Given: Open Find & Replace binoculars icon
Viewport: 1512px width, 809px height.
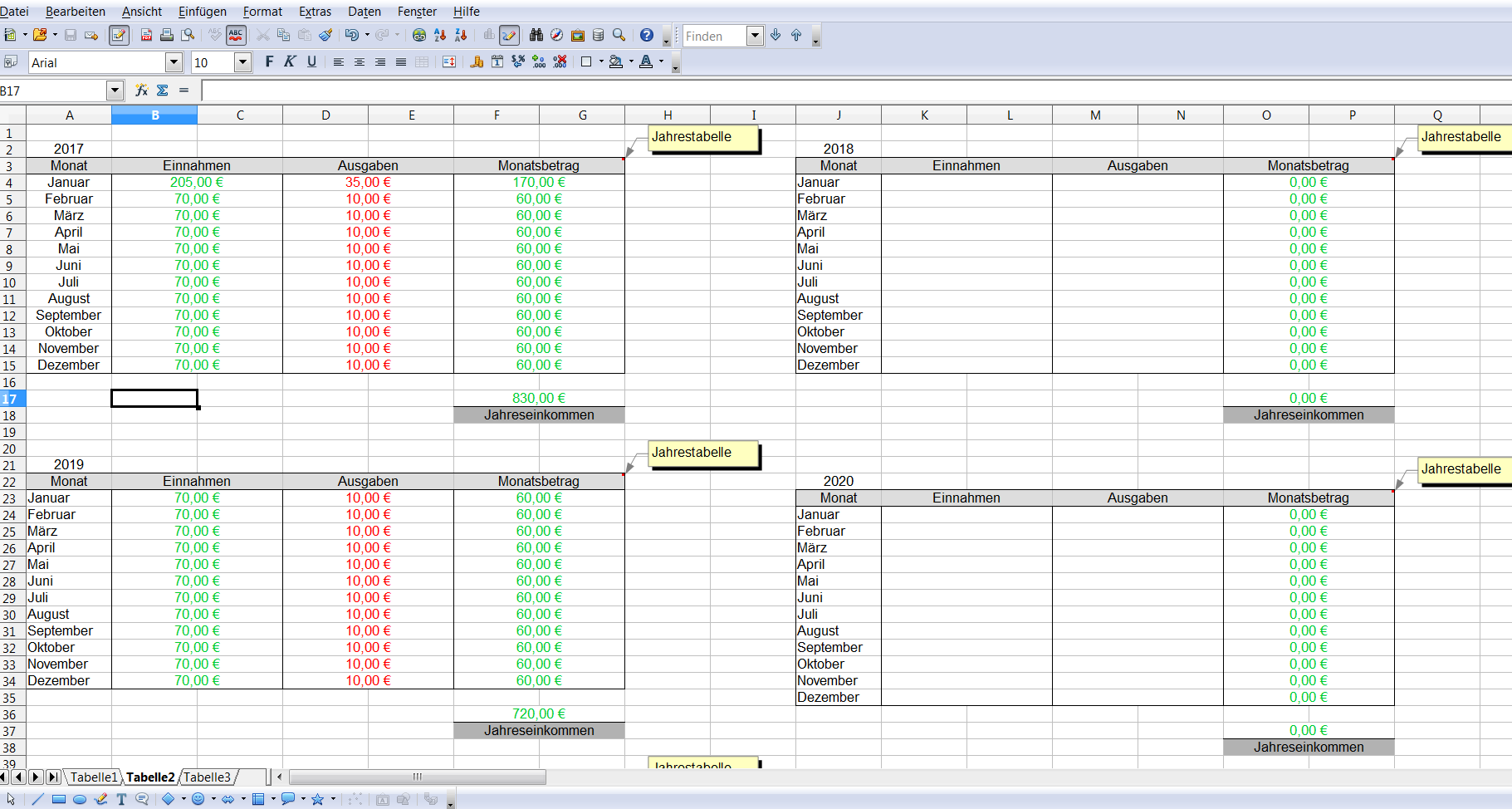Looking at the screenshot, I should click(536, 35).
